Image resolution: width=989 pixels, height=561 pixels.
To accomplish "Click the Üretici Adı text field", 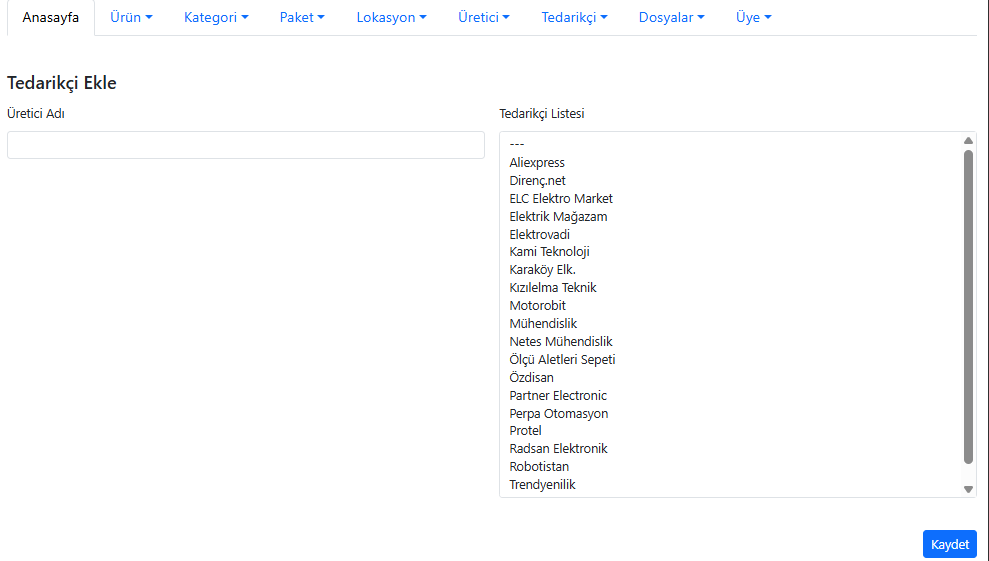I will pos(246,145).
